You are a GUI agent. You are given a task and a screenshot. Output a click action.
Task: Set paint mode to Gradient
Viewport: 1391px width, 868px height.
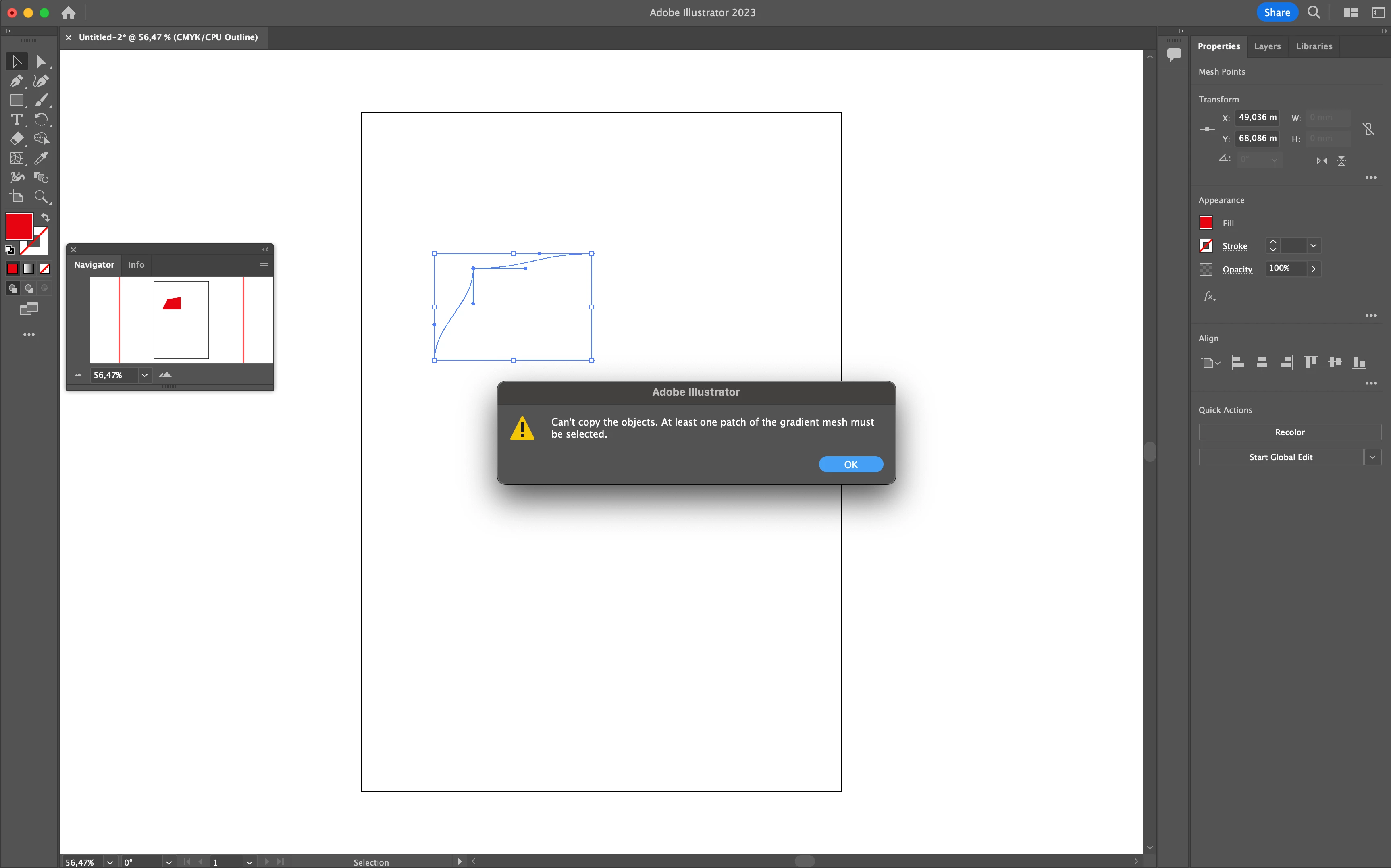(29, 269)
